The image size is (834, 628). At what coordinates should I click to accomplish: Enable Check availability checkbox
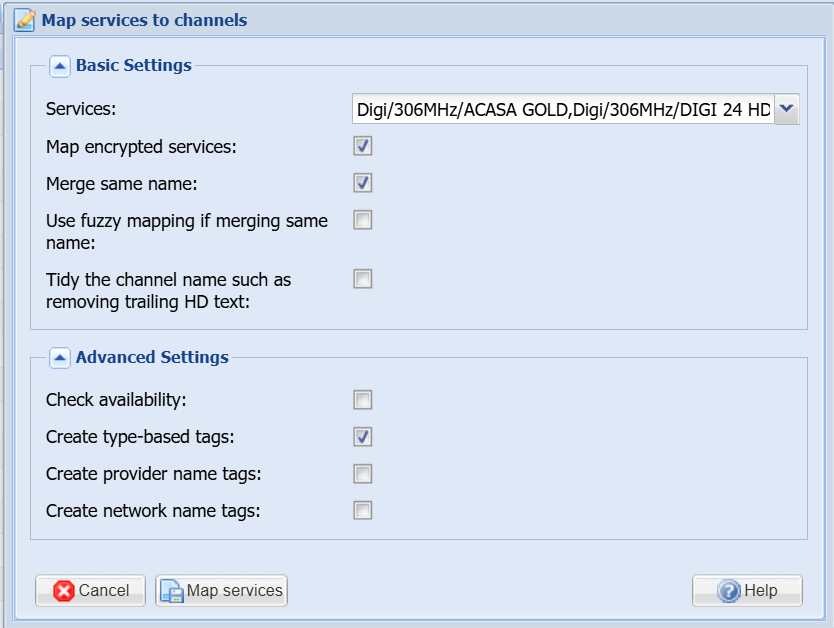coord(363,400)
